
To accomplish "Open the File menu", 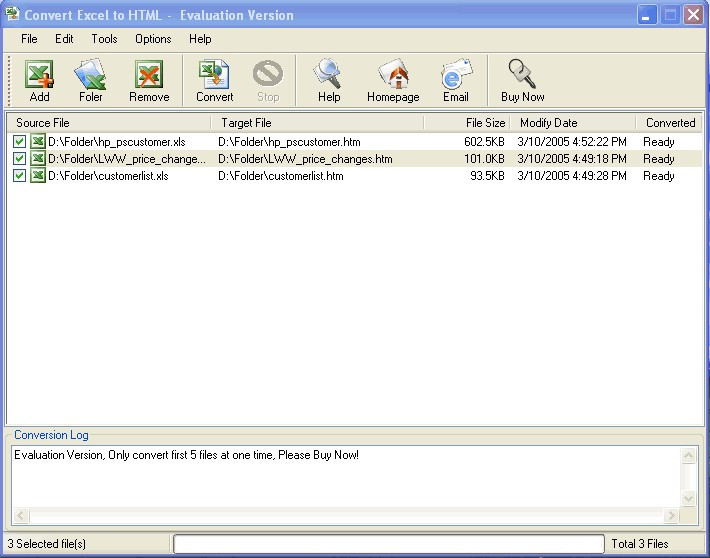I will click(29, 39).
